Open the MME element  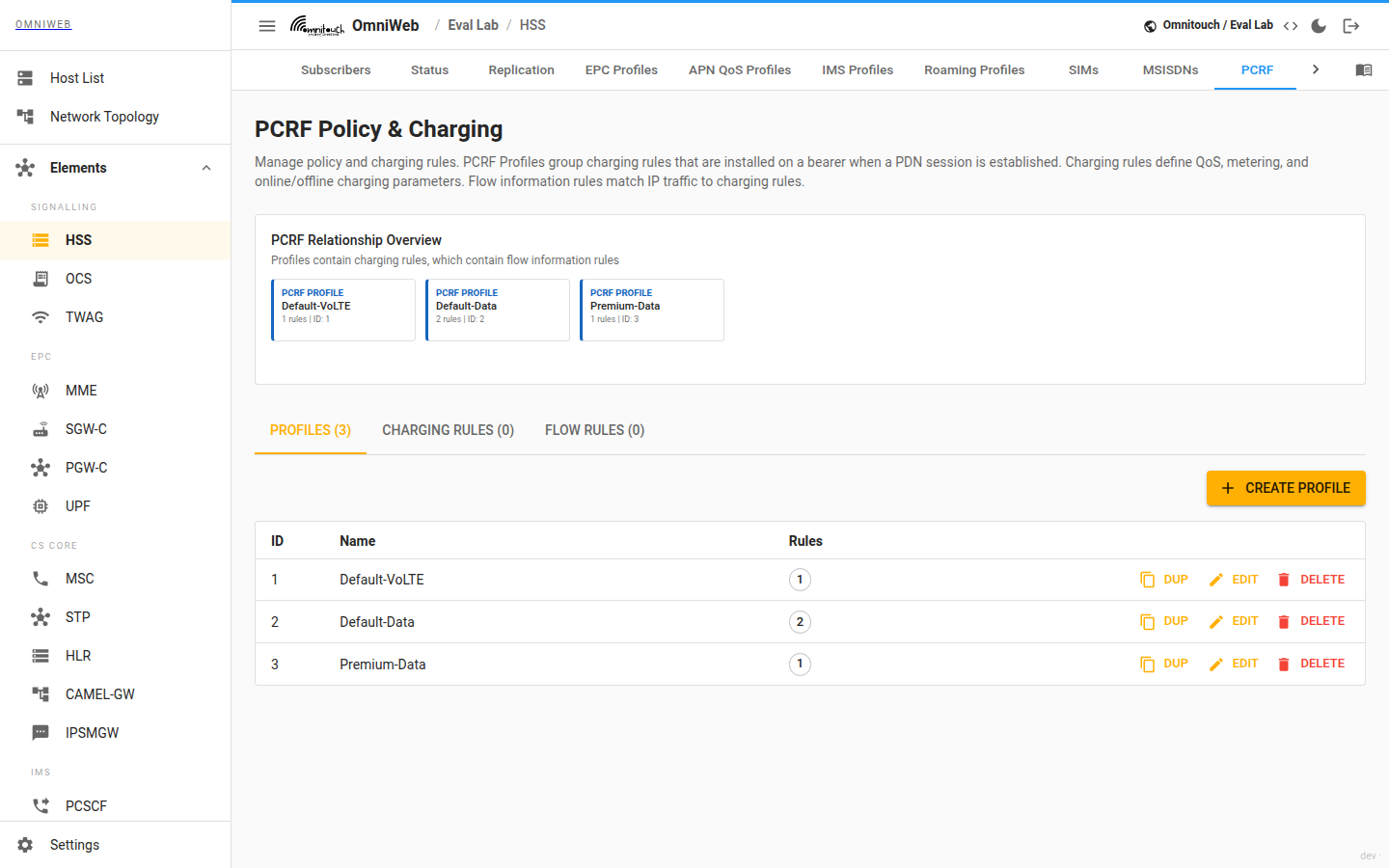tap(116, 391)
